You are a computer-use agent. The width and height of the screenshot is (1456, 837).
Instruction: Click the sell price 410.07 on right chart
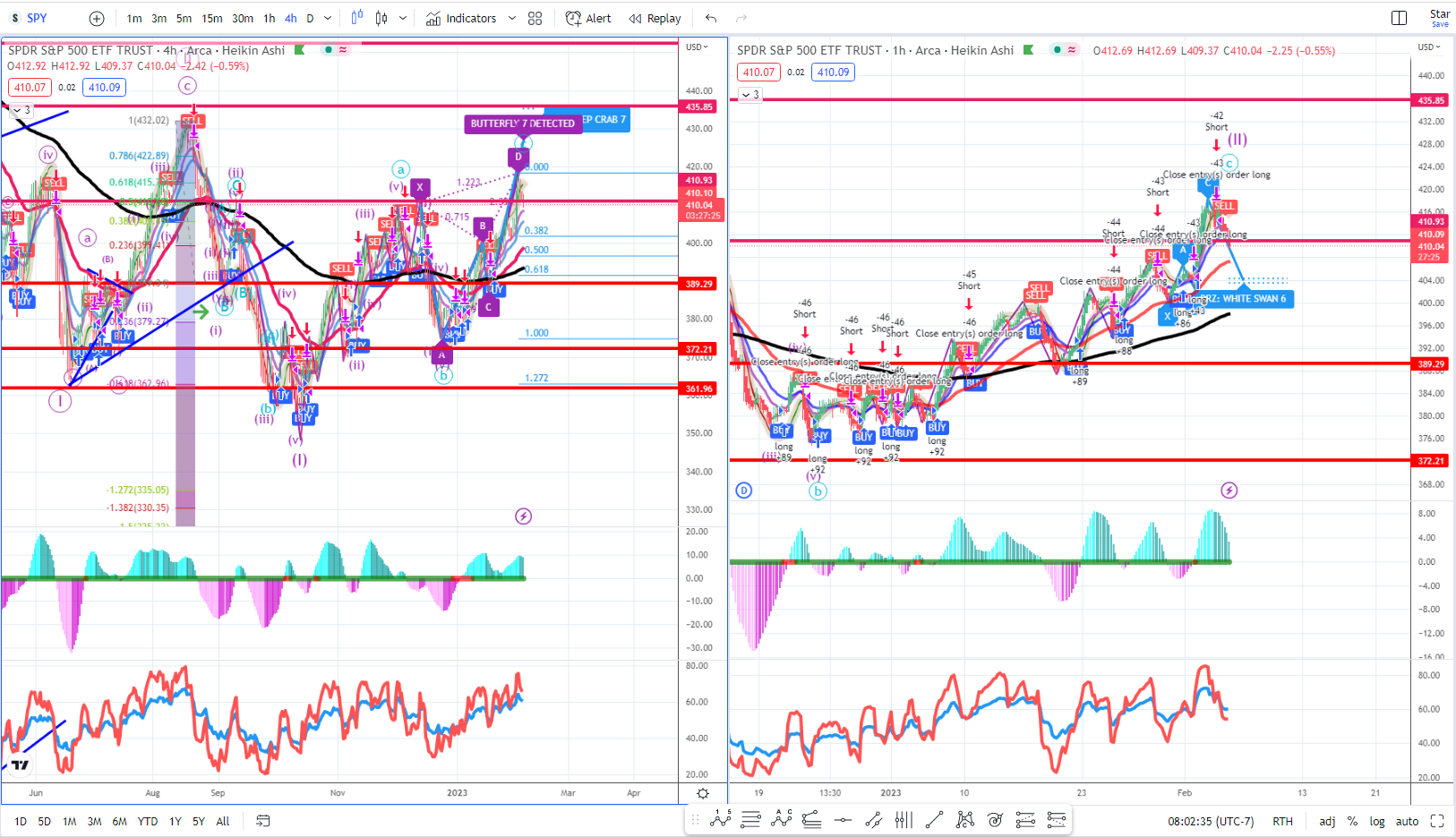pos(758,73)
